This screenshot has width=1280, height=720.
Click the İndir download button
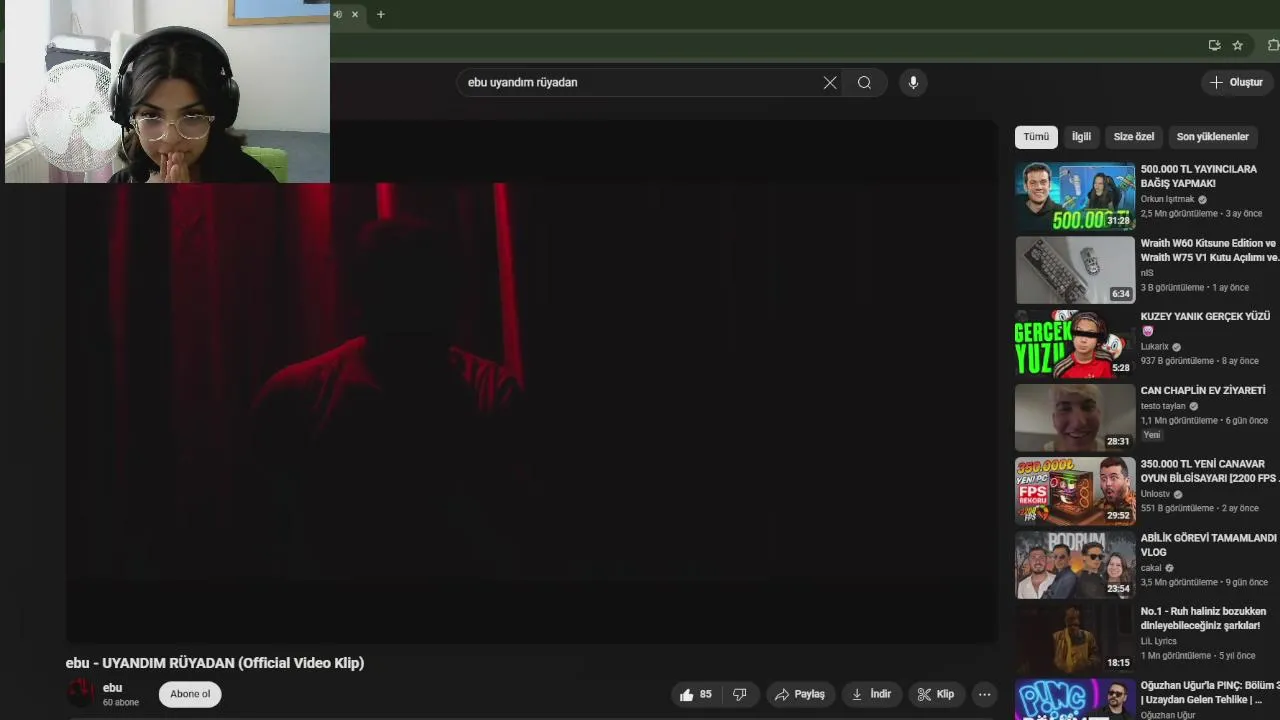click(x=871, y=694)
